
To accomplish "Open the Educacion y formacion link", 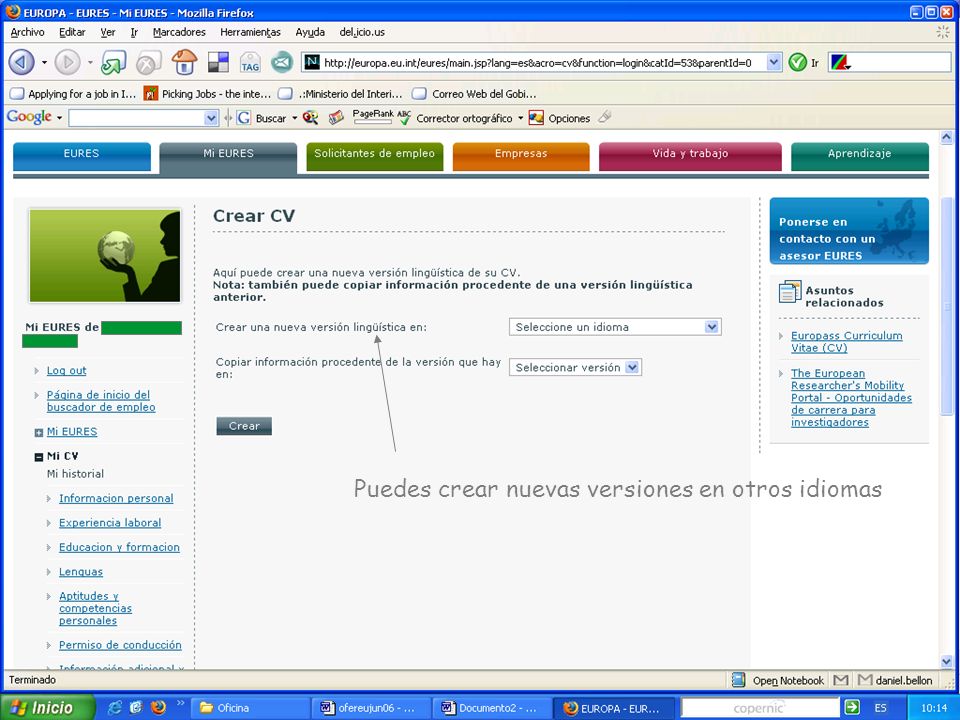I will coord(119,547).
